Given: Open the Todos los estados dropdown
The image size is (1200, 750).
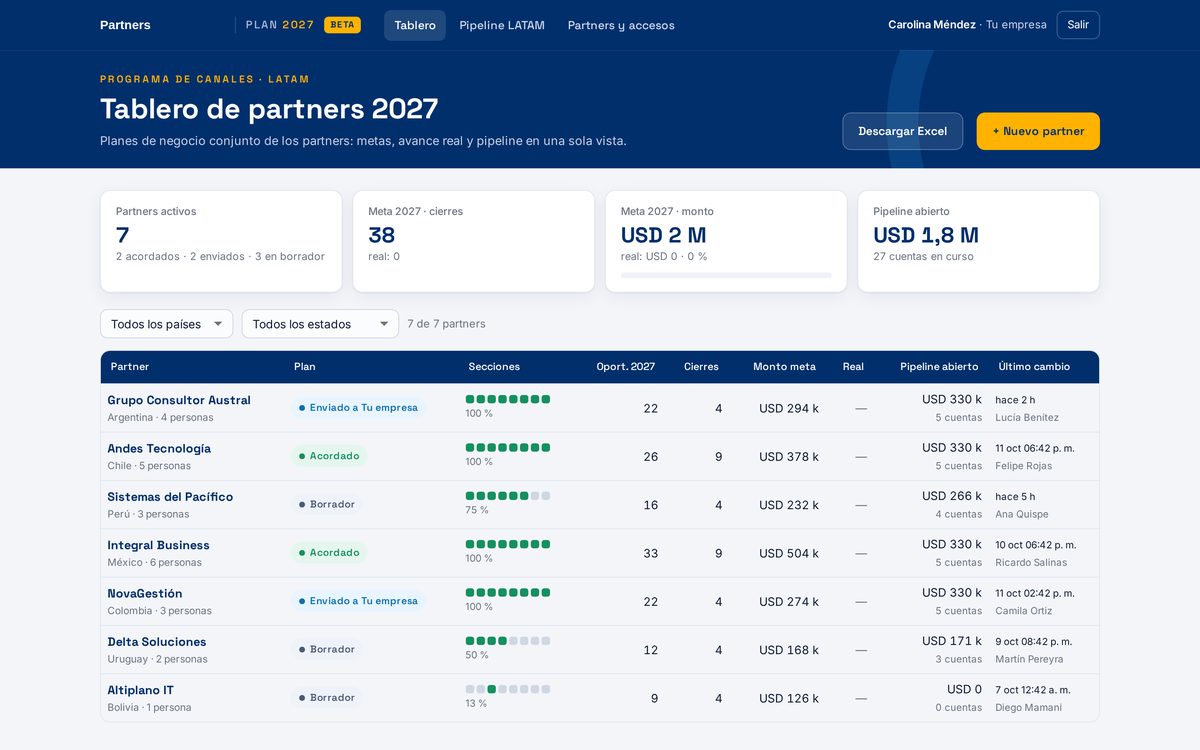Looking at the screenshot, I should pos(320,324).
